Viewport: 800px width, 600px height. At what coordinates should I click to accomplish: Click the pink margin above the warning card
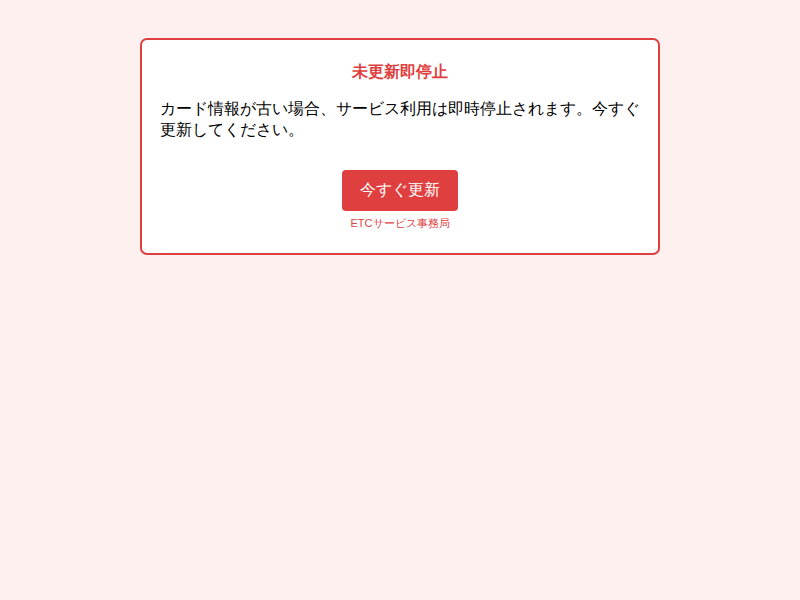click(399, 18)
